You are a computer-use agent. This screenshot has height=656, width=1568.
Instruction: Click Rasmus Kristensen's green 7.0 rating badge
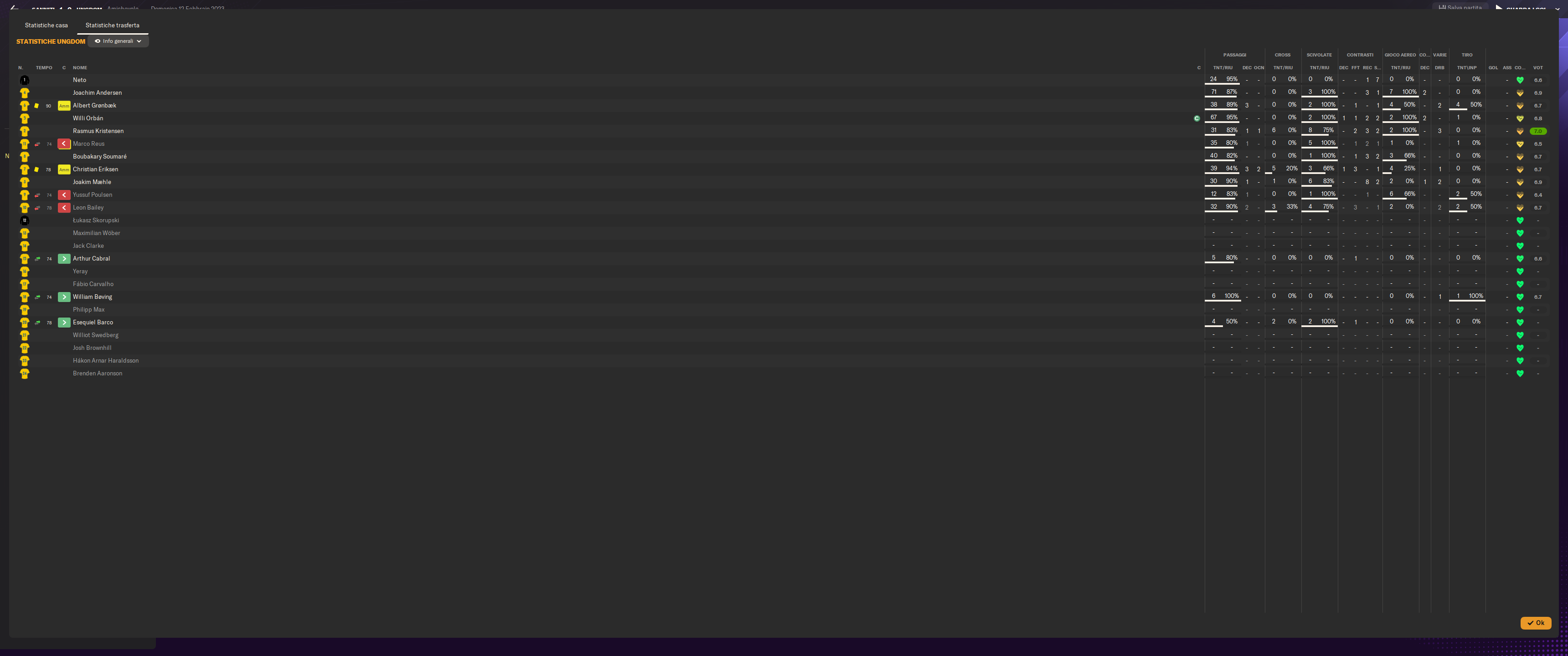1537,132
